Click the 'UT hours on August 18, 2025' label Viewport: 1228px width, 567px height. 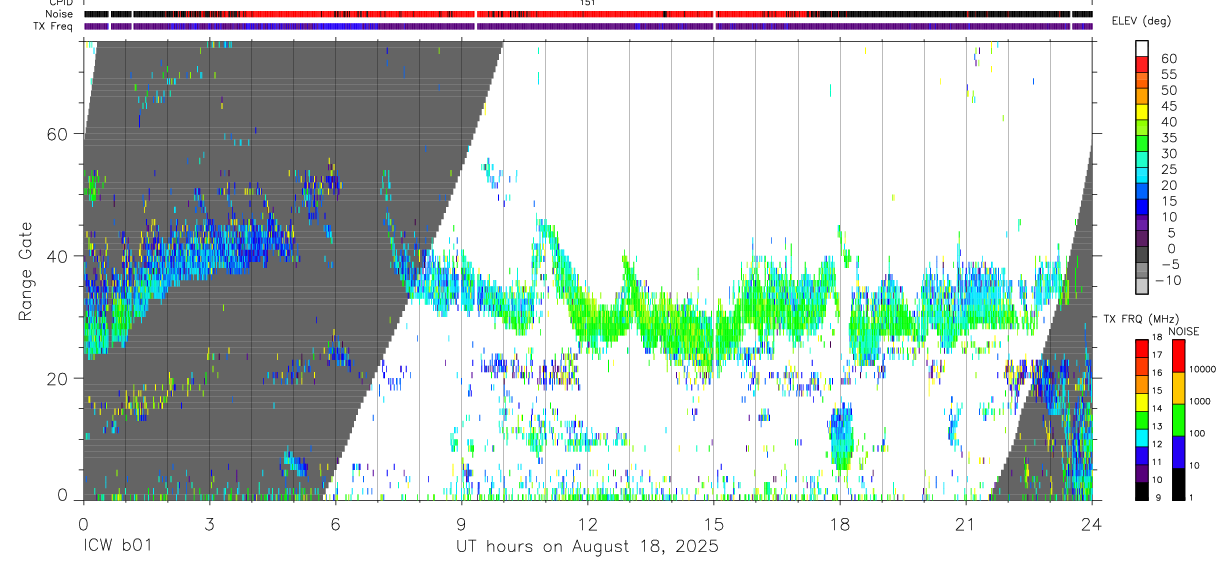(x=587, y=546)
